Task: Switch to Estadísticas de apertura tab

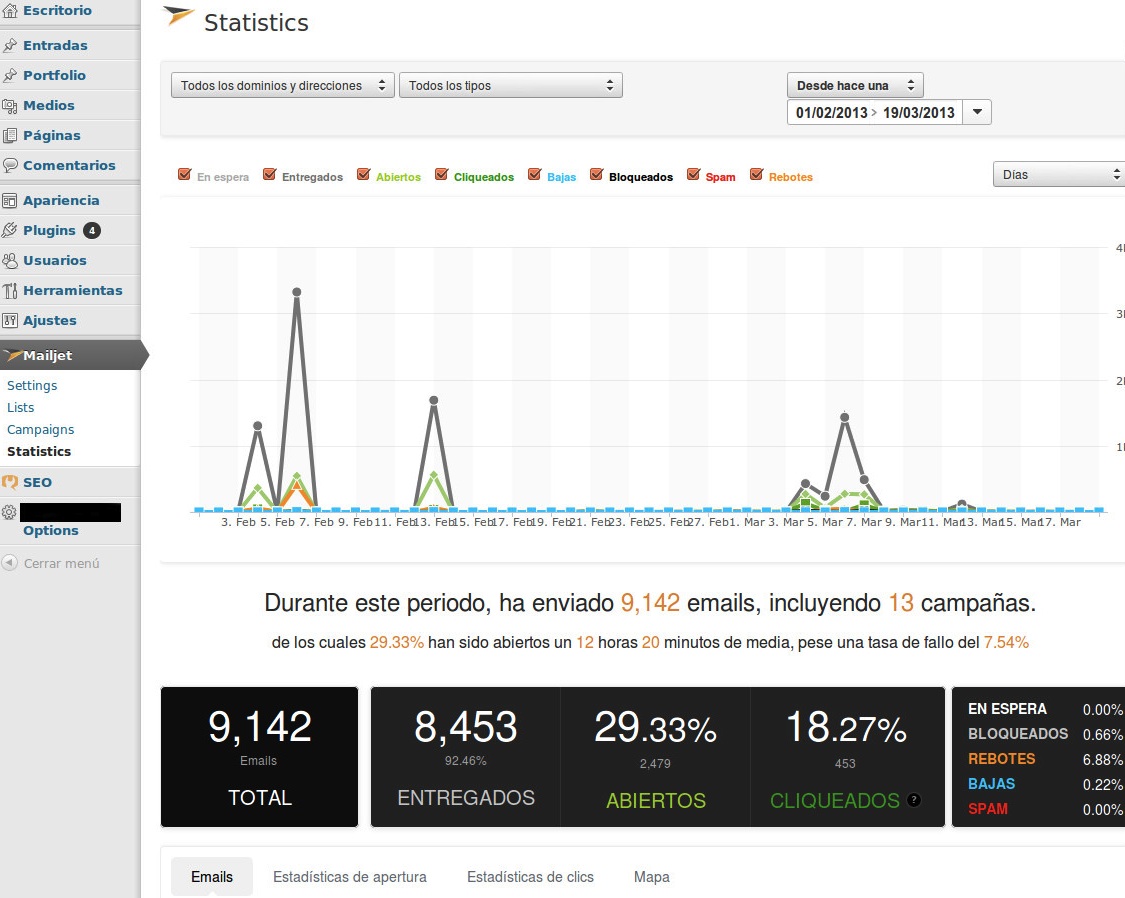Action: [x=349, y=877]
